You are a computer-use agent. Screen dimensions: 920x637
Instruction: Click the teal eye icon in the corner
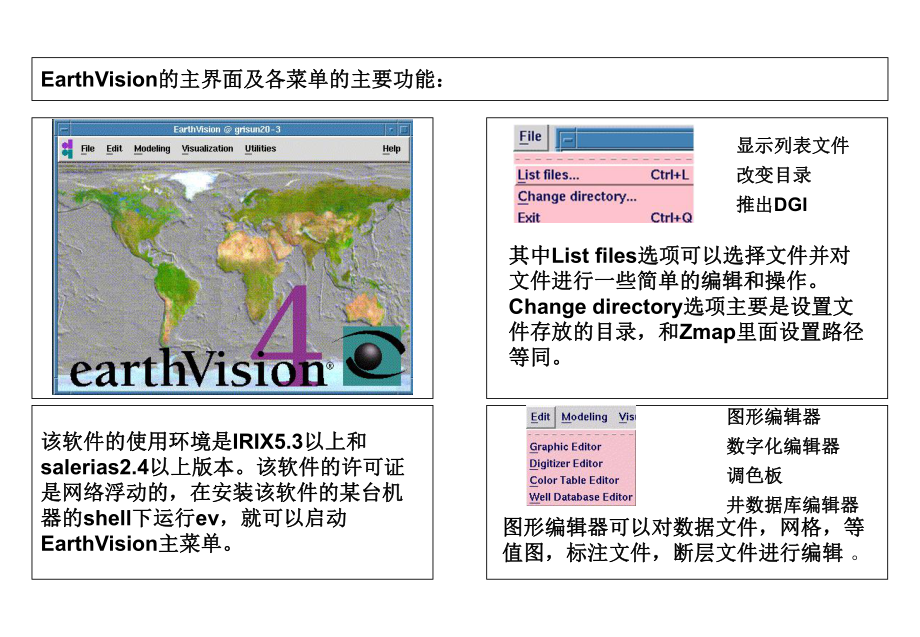(x=372, y=356)
